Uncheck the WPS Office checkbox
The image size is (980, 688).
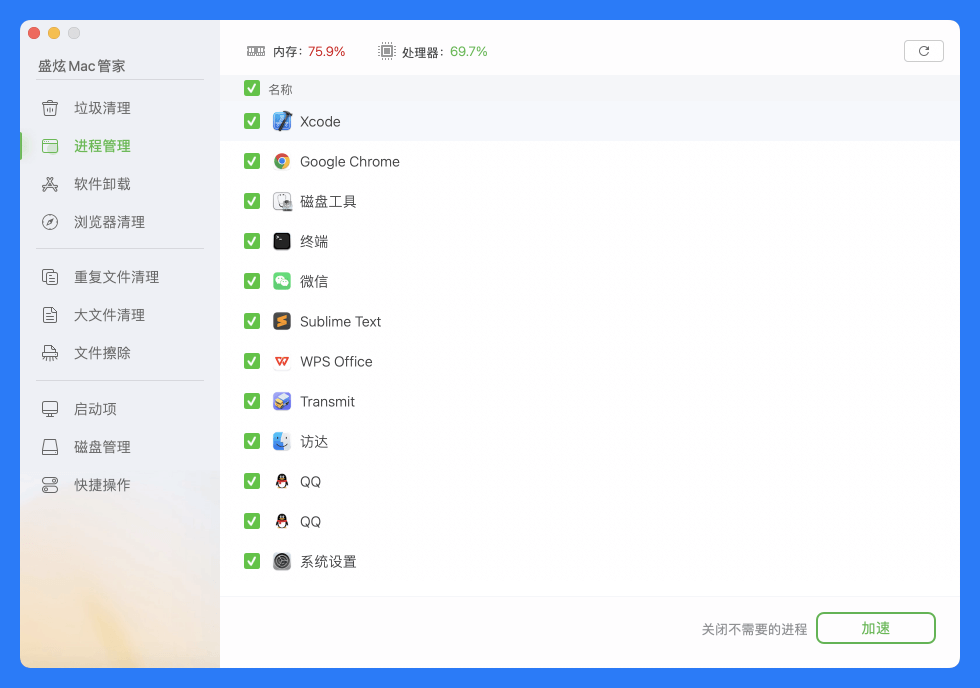pyautogui.click(x=252, y=361)
